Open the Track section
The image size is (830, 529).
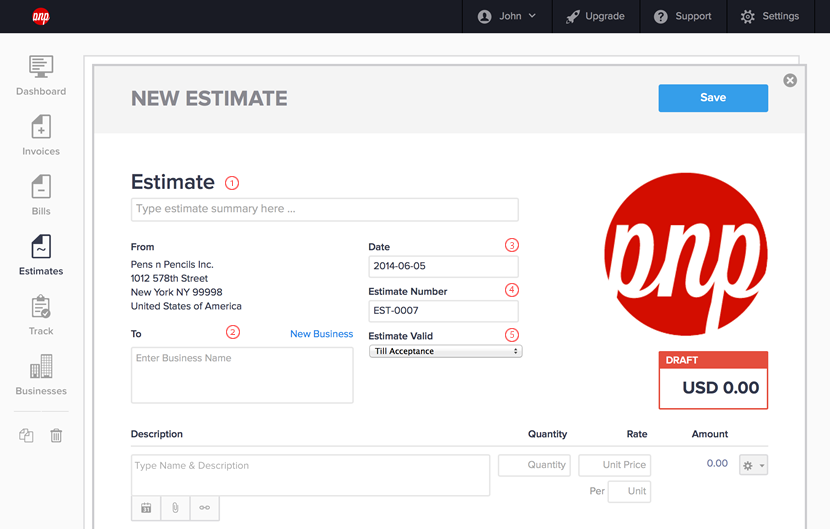[x=41, y=316]
